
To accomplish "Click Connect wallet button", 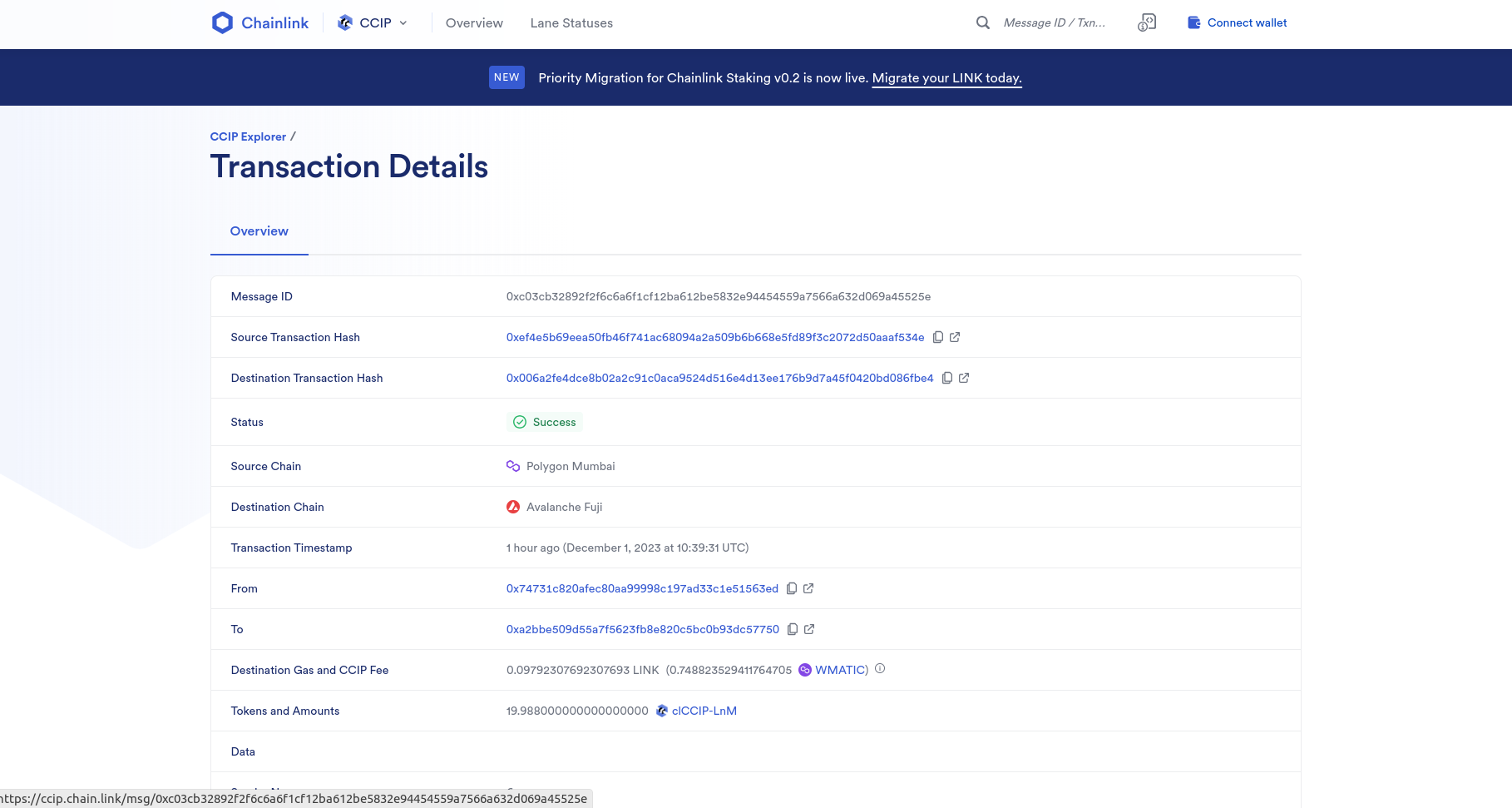I will (x=1238, y=22).
